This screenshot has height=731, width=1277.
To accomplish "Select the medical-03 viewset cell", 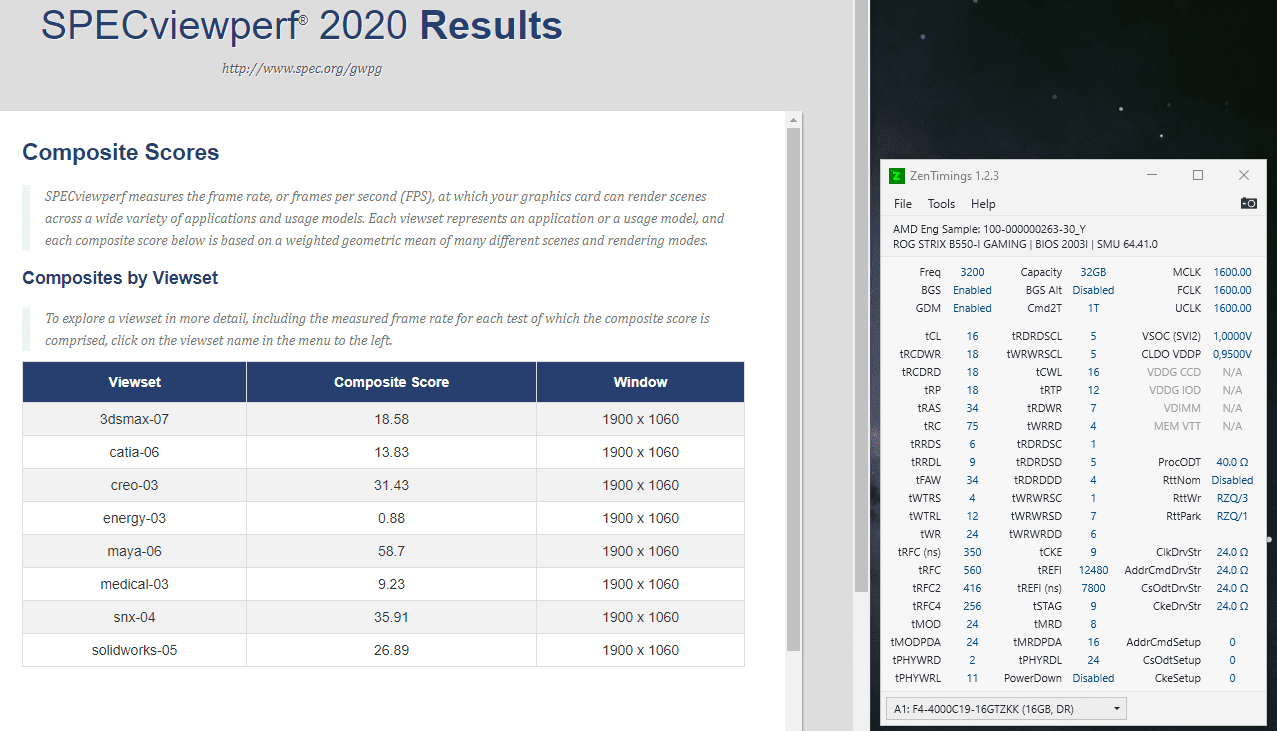I will pos(135,584).
